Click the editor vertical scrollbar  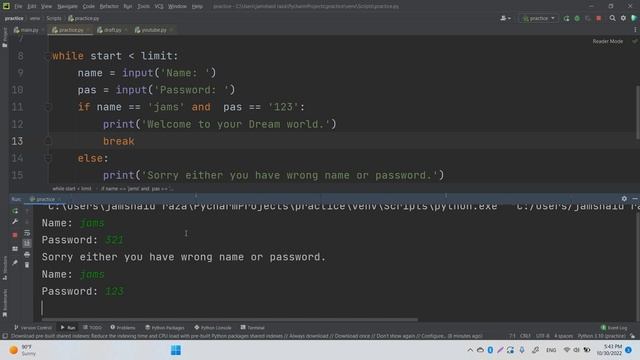coord(637,112)
